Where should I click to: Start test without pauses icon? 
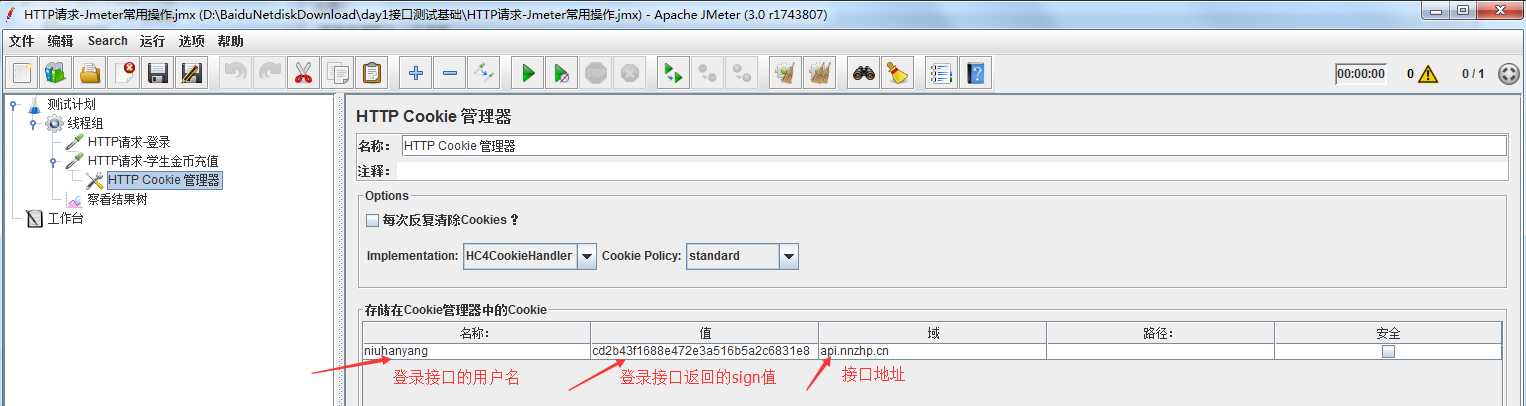(562, 73)
